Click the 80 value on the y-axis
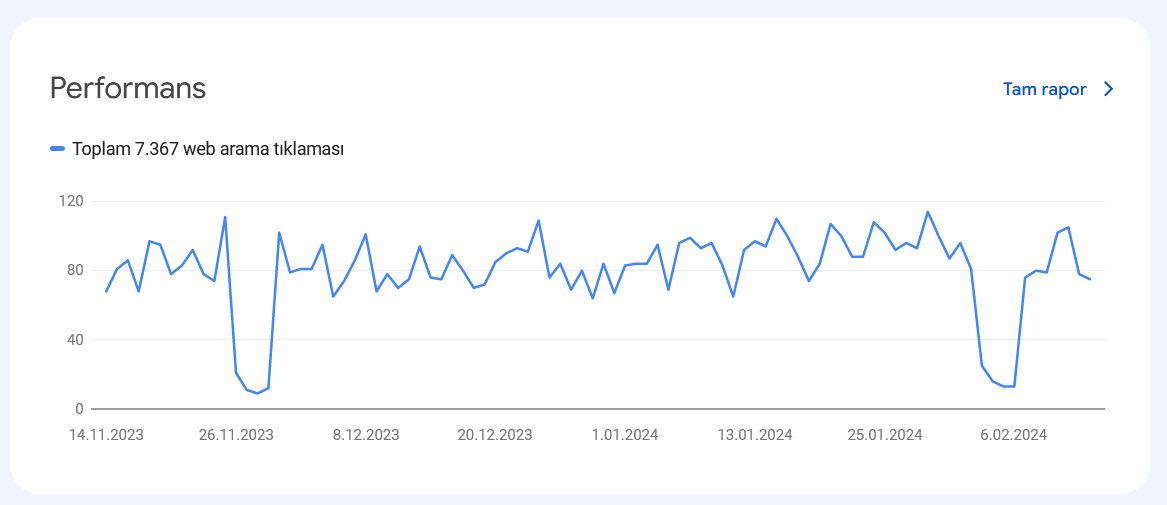This screenshot has width=1167, height=505. 74,270
